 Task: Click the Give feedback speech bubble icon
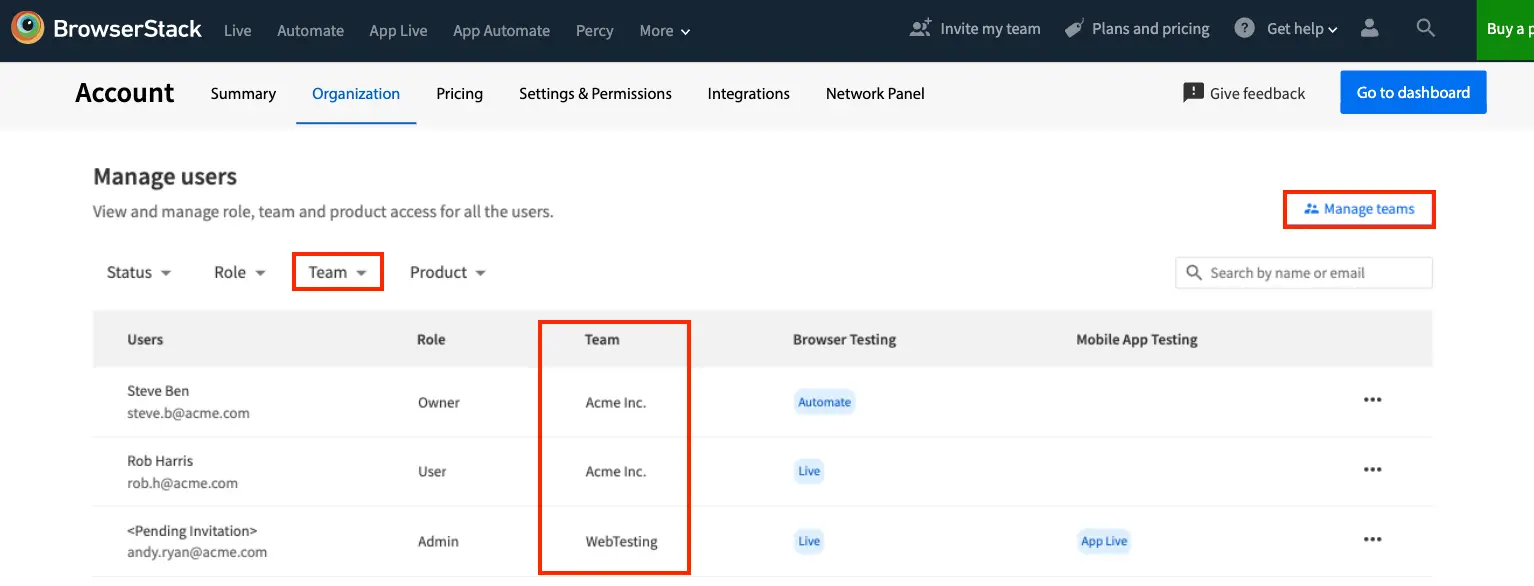[1192, 93]
